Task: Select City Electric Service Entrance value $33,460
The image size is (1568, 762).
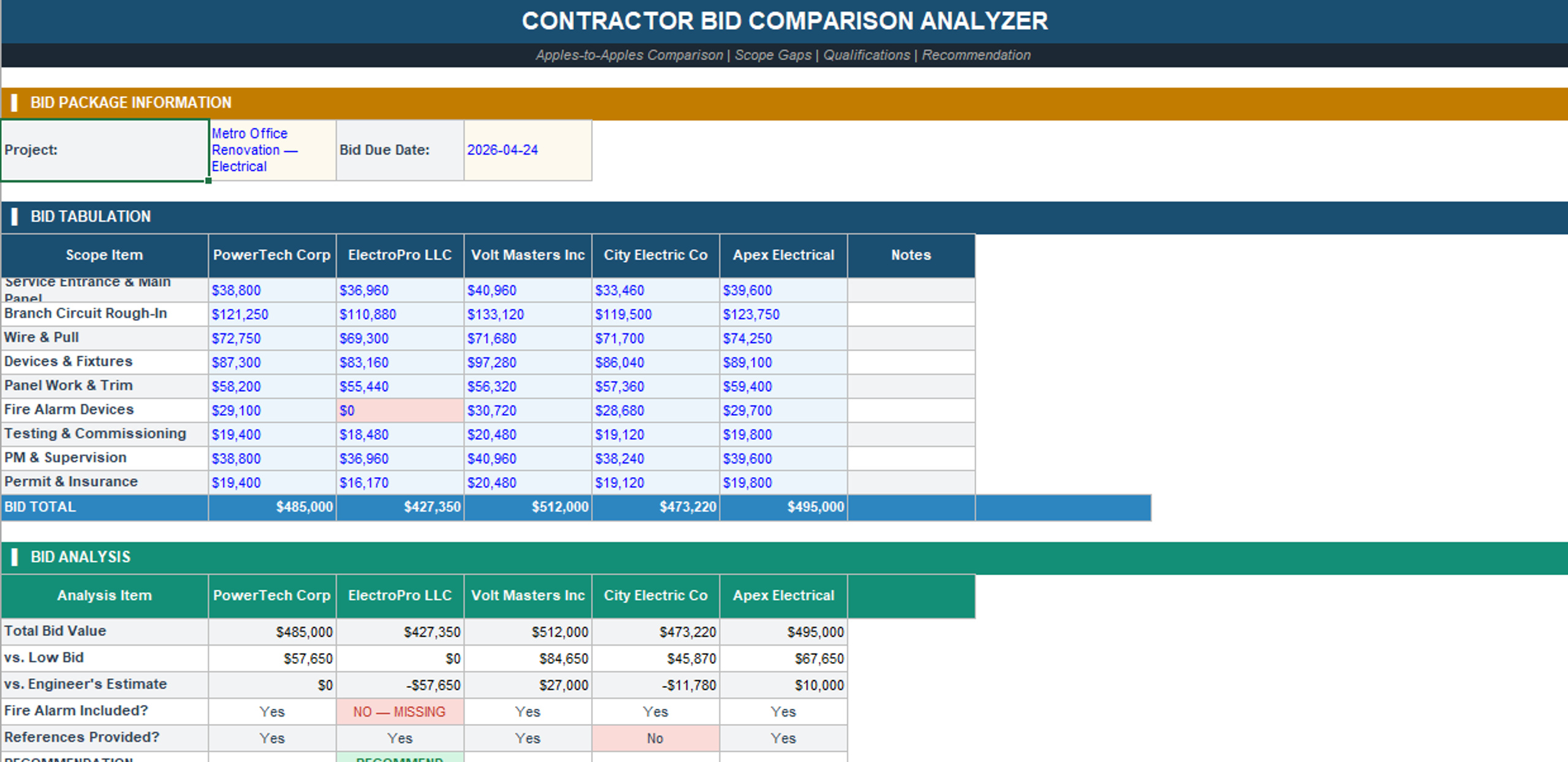Action: (656, 290)
